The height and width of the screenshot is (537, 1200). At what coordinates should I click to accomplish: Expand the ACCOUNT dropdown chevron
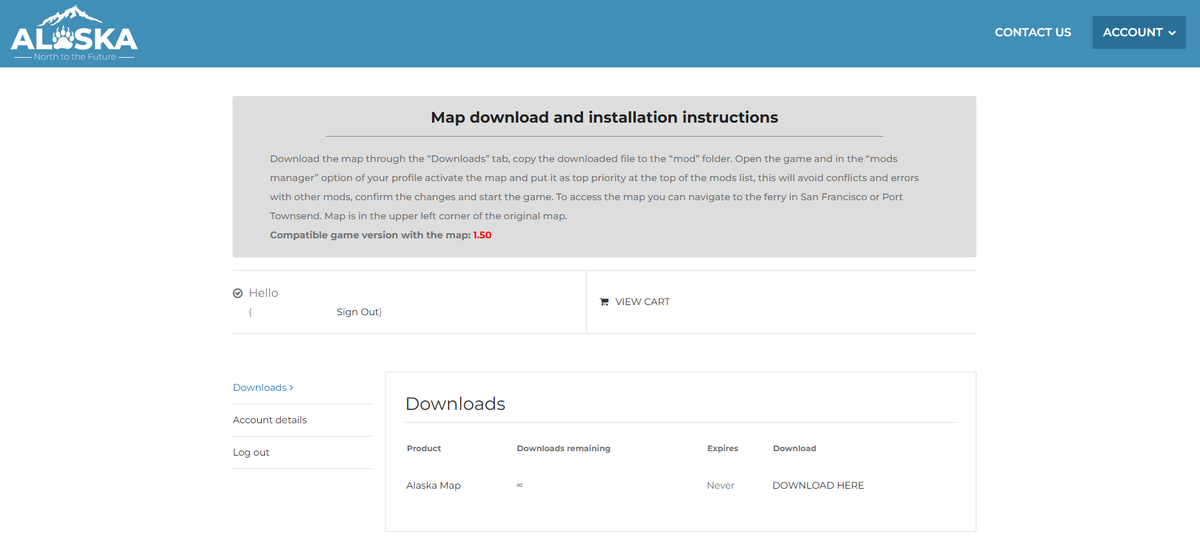point(1172,33)
